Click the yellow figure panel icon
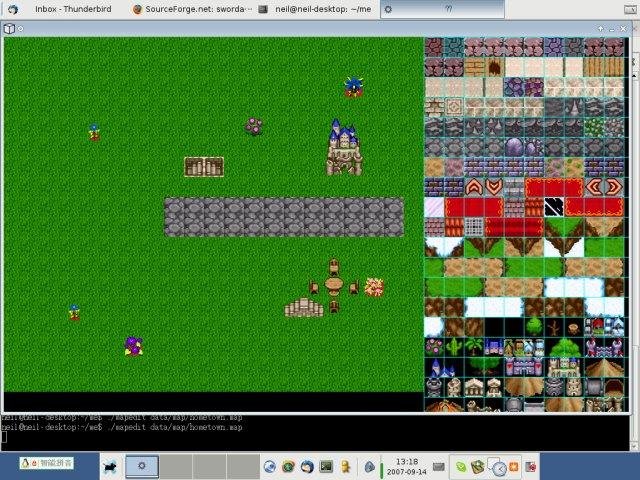Image resolution: width=640 pixels, height=480 pixels. coord(346,466)
